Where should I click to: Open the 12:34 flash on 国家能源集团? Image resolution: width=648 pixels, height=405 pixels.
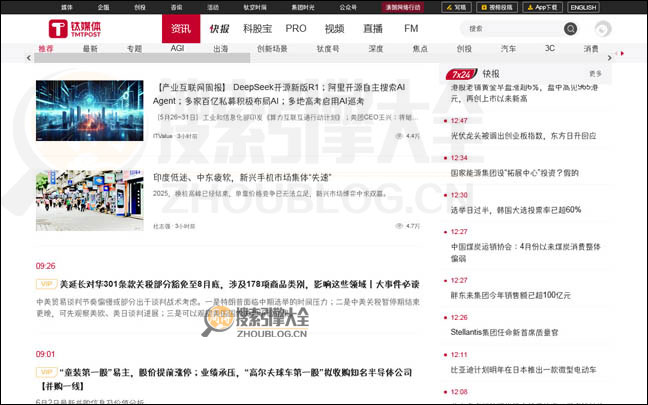tap(515, 173)
